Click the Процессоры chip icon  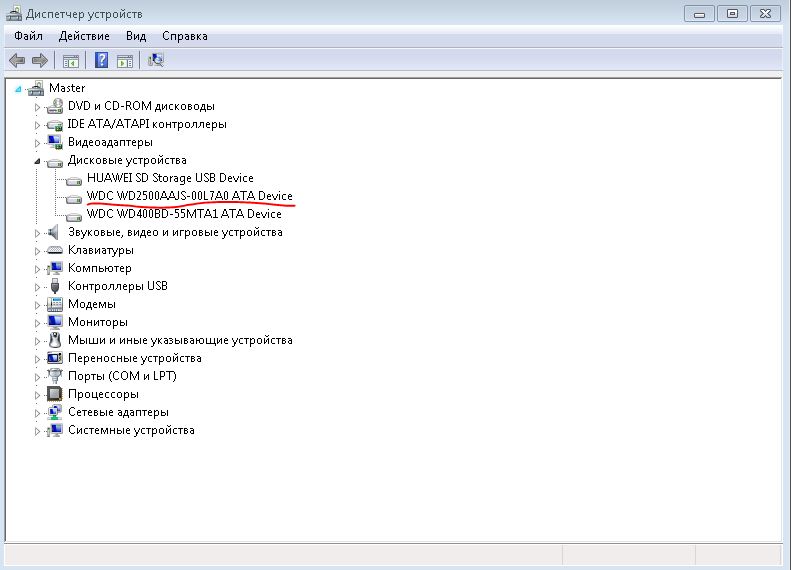pos(54,394)
